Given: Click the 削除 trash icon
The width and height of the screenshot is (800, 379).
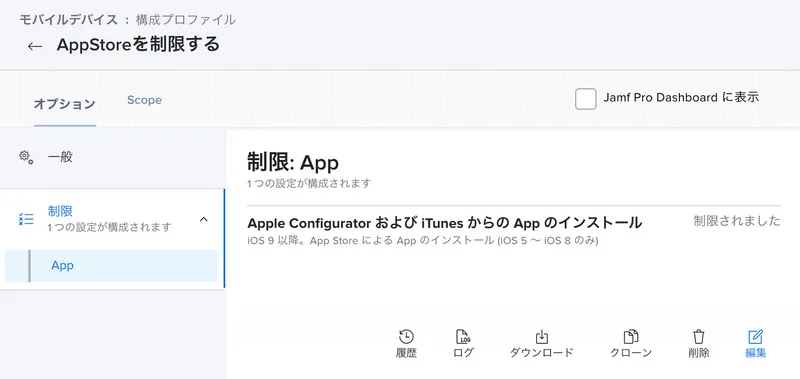Looking at the screenshot, I should pyautogui.click(x=698, y=337).
